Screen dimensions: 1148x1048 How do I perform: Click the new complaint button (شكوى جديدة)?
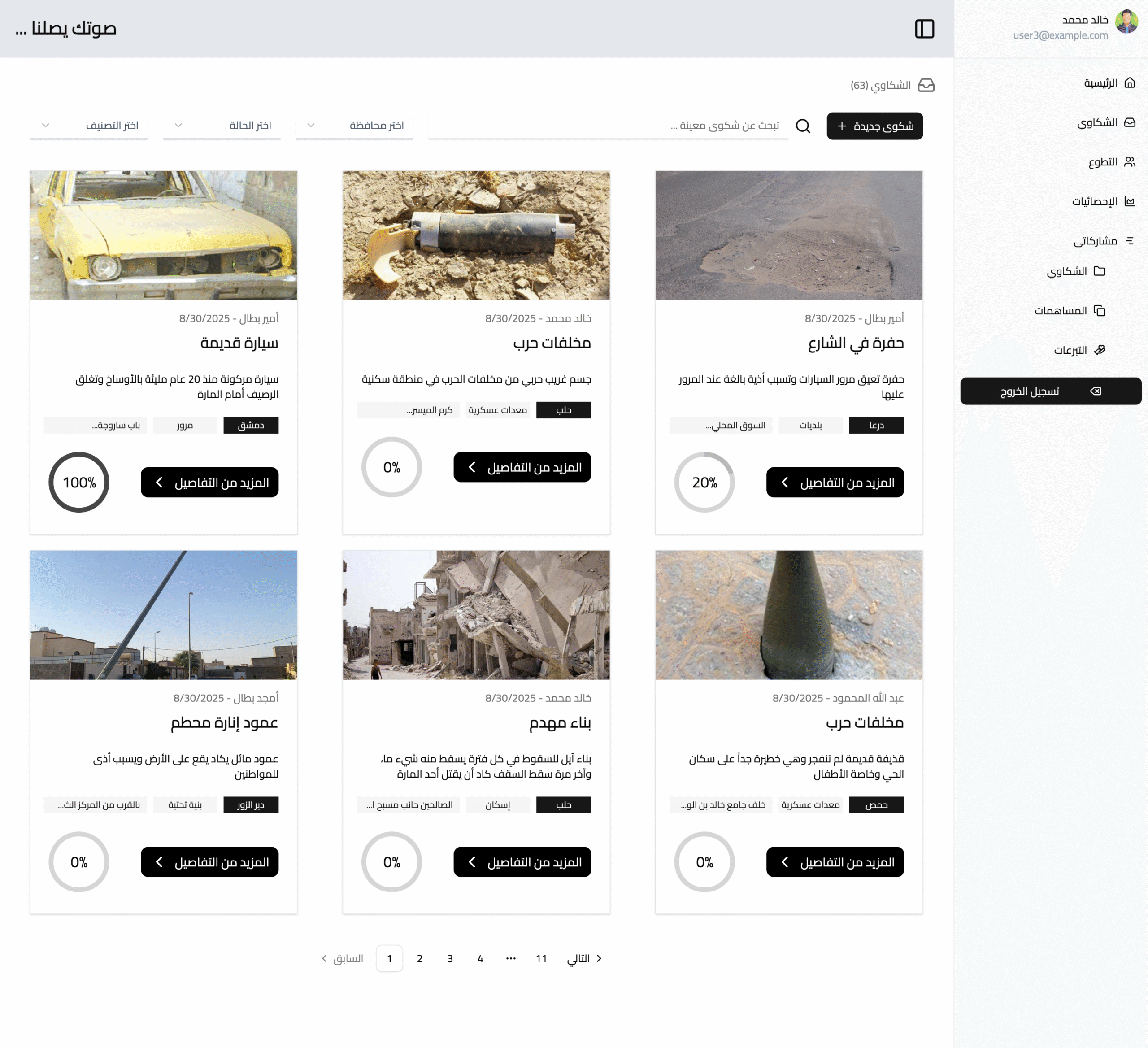(x=874, y=126)
